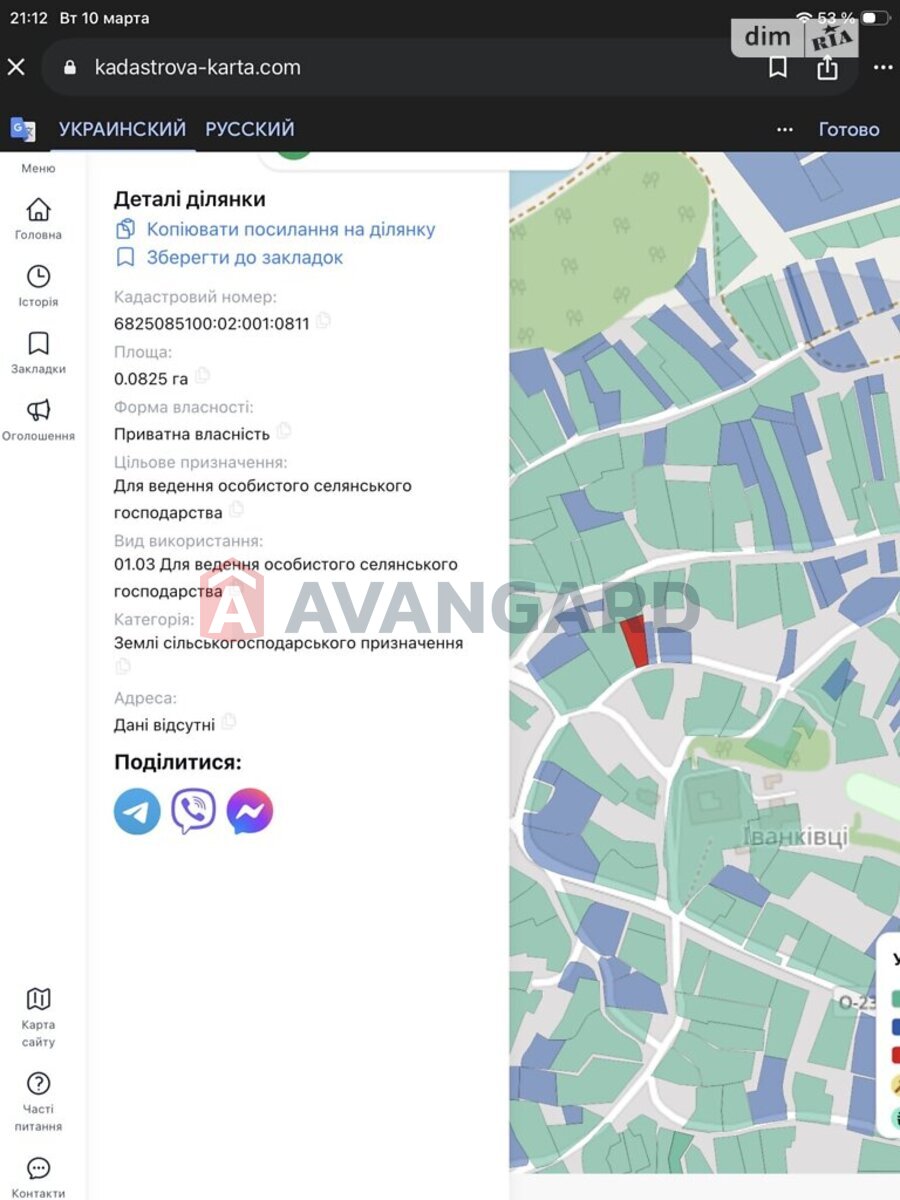Tap Готово to finish translation
Image resolution: width=900 pixels, height=1200 pixels.
point(848,129)
